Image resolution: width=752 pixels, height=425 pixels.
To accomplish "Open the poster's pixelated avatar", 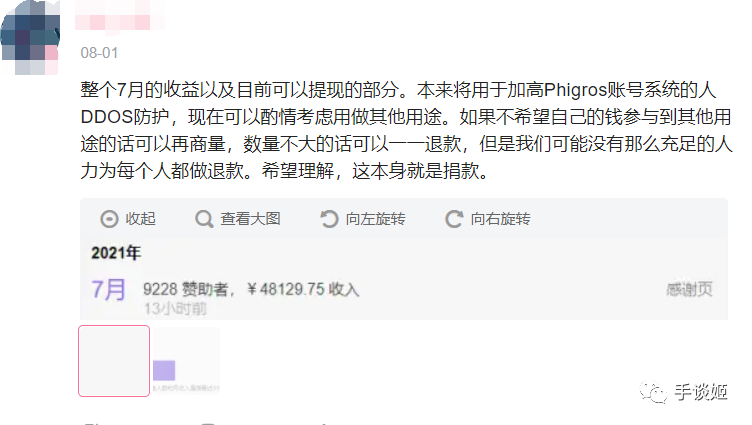I will point(30,37).
